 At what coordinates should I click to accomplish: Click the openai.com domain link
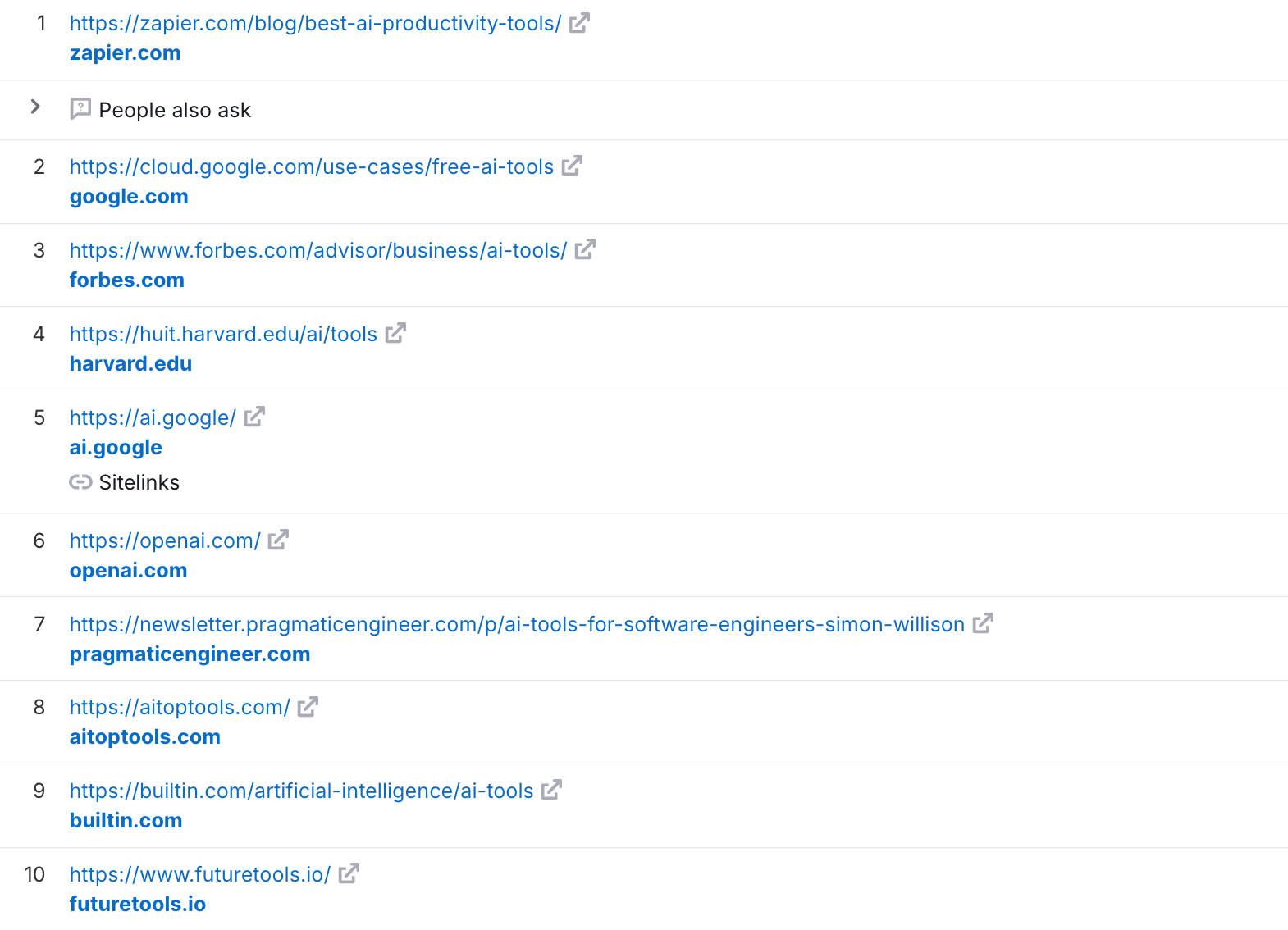point(129,571)
